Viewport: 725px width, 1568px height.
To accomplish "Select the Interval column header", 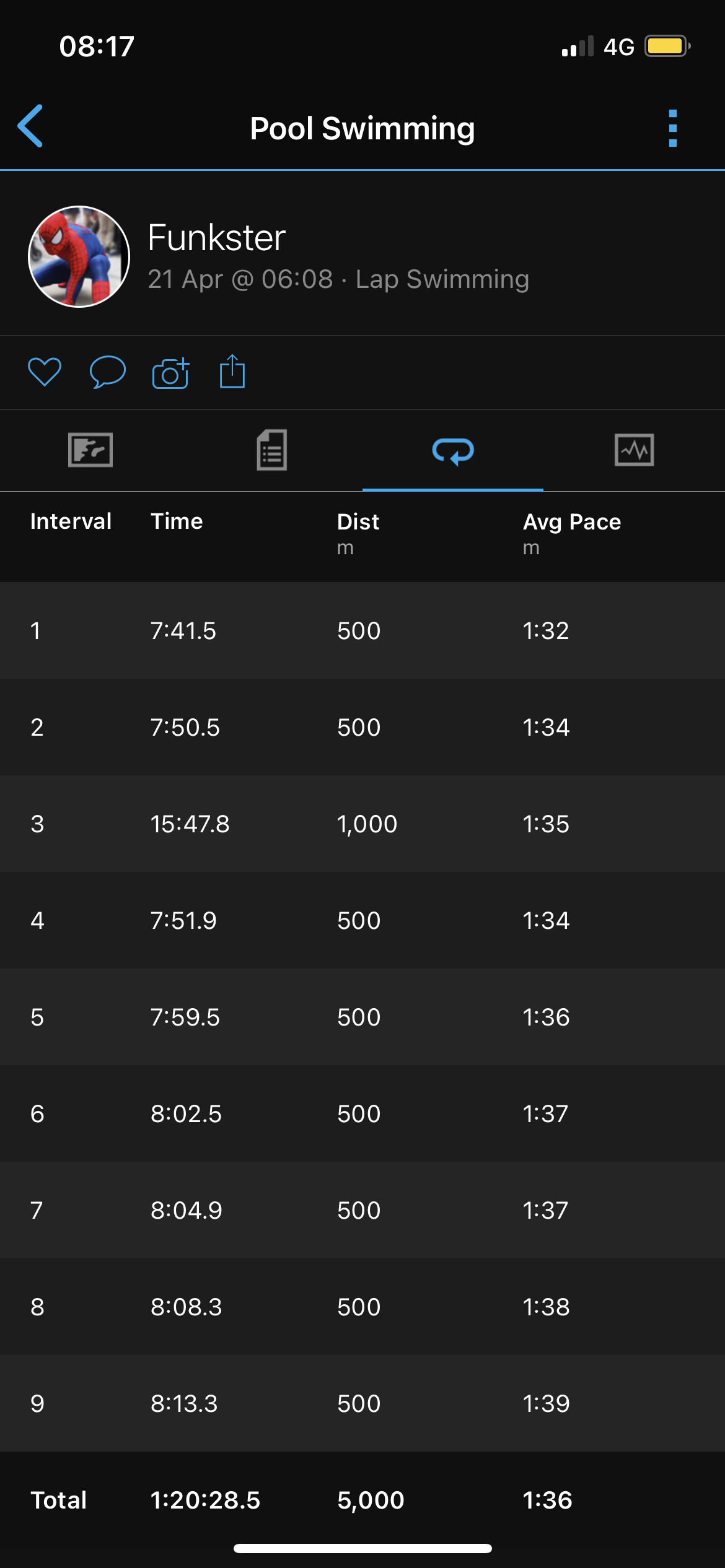I will tap(71, 521).
